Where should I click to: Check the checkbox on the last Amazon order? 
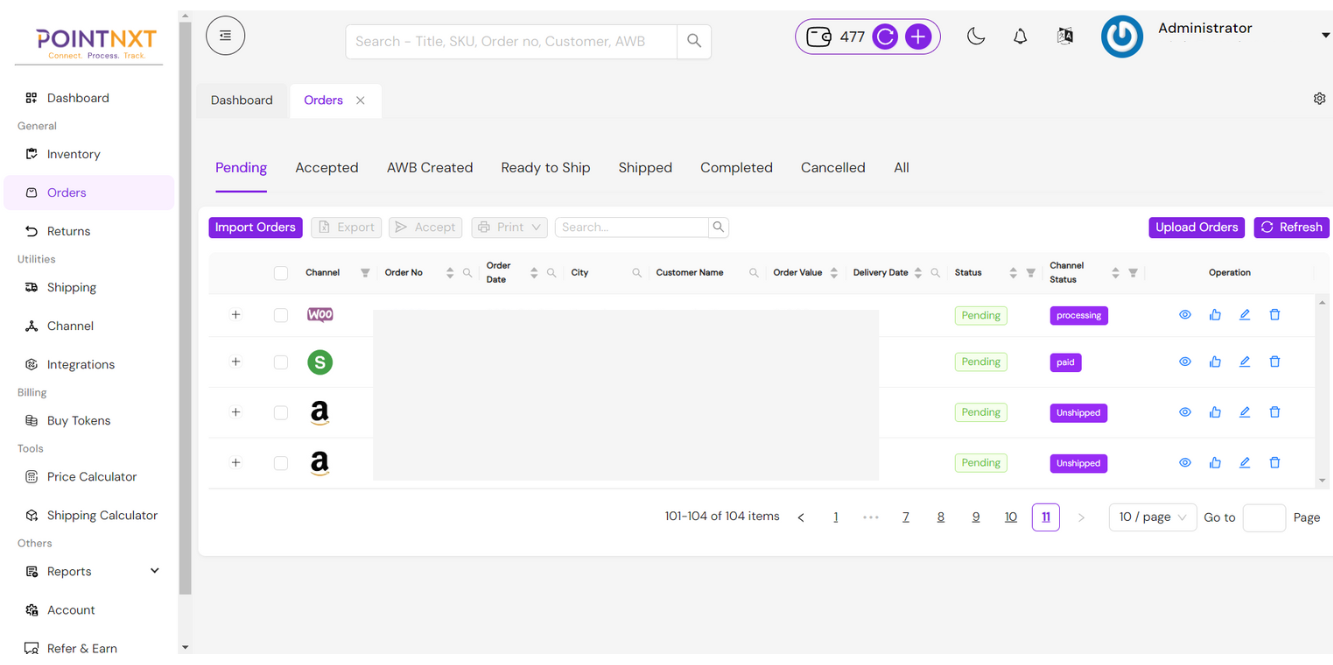[281, 463]
